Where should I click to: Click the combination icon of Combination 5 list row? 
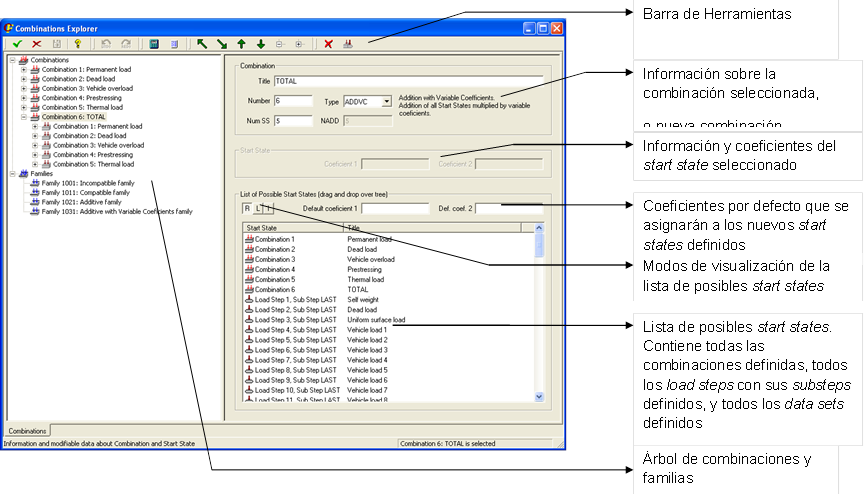click(249, 279)
